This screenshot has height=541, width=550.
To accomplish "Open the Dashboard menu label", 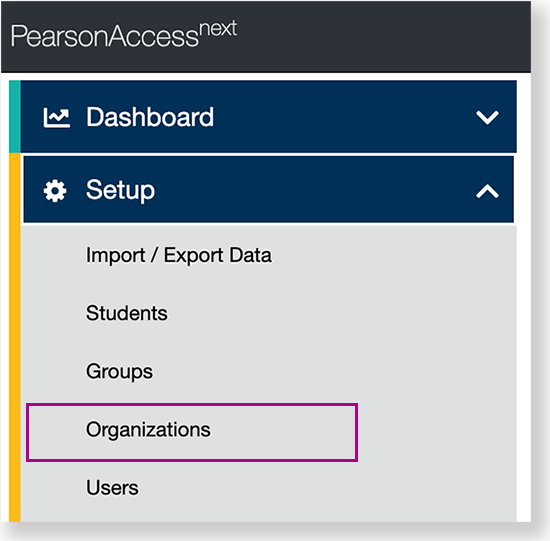I will point(150,117).
